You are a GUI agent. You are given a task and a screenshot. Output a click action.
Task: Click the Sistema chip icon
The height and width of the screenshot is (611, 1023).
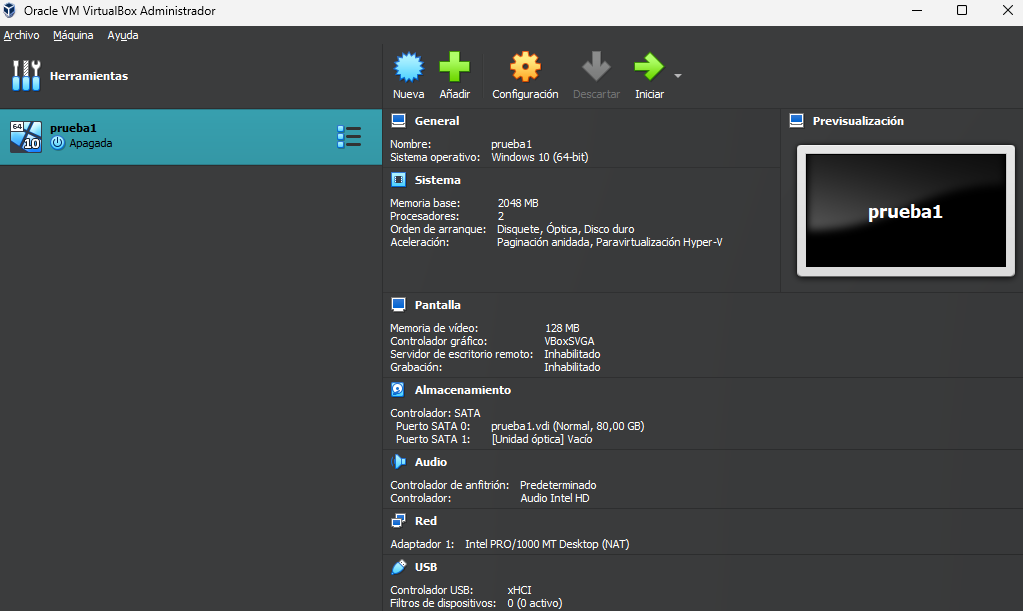398,180
